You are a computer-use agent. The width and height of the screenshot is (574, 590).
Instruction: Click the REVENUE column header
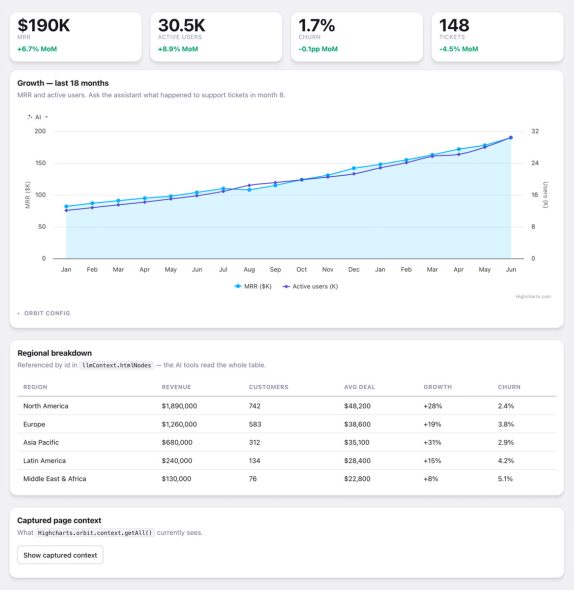point(176,387)
